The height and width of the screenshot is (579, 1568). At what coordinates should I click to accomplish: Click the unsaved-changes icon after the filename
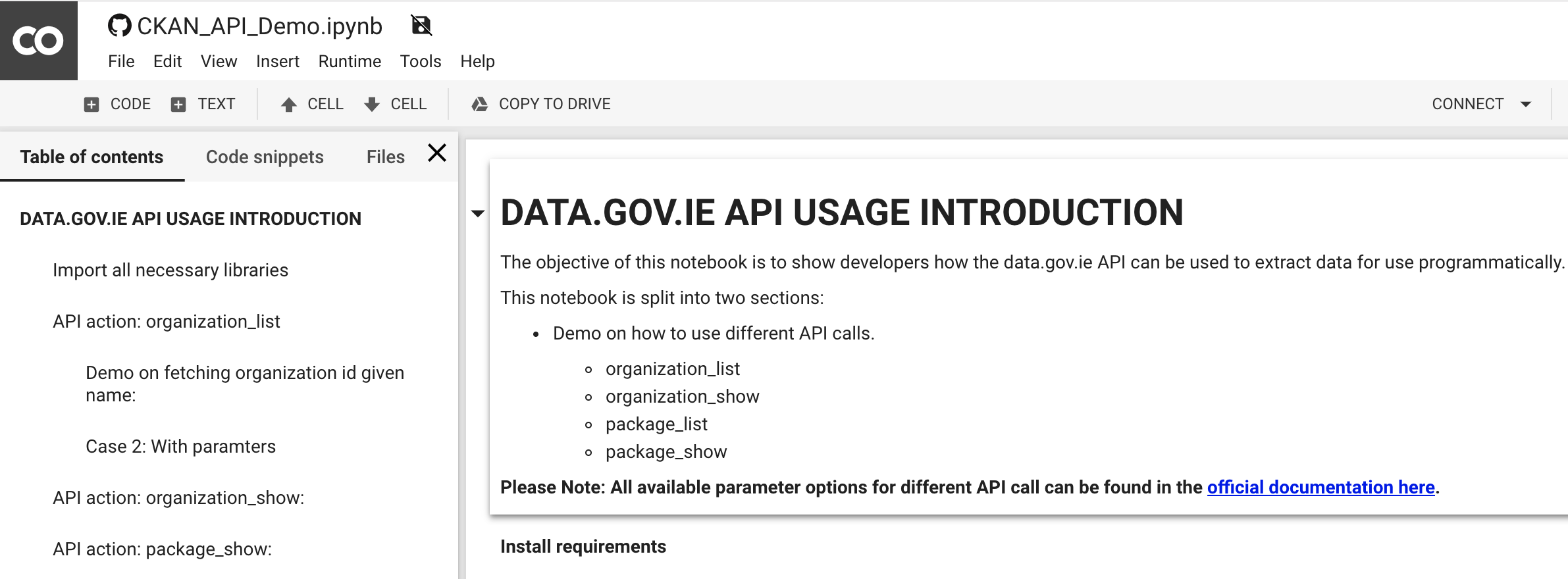pyautogui.click(x=421, y=25)
